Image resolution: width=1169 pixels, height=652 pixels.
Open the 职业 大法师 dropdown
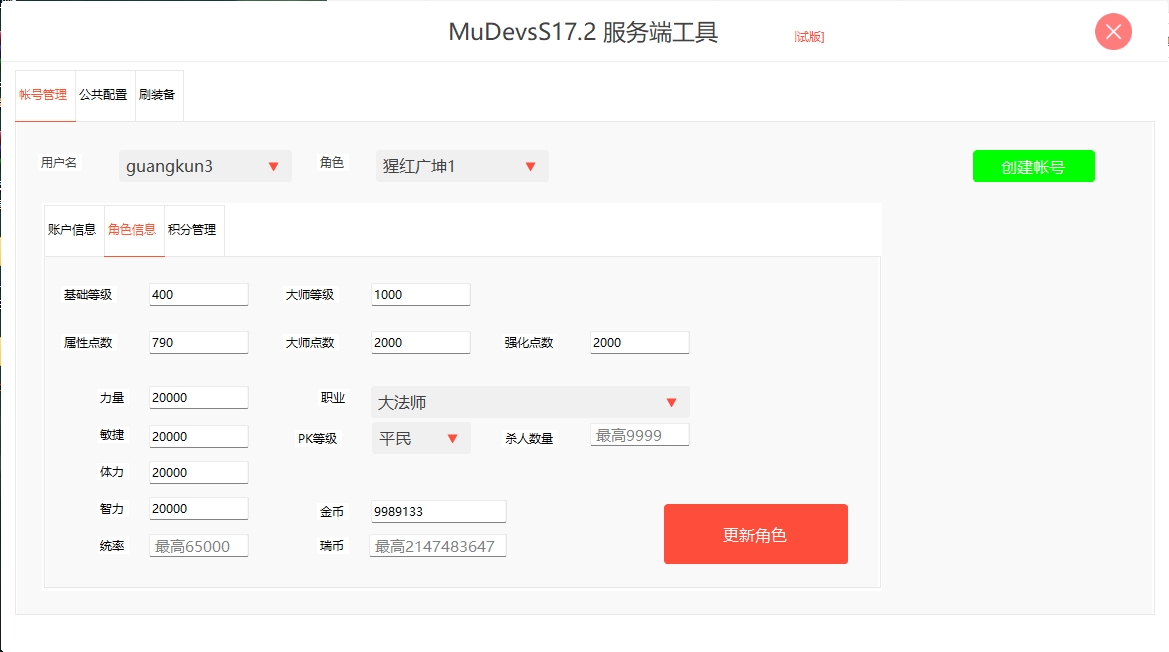(530, 402)
